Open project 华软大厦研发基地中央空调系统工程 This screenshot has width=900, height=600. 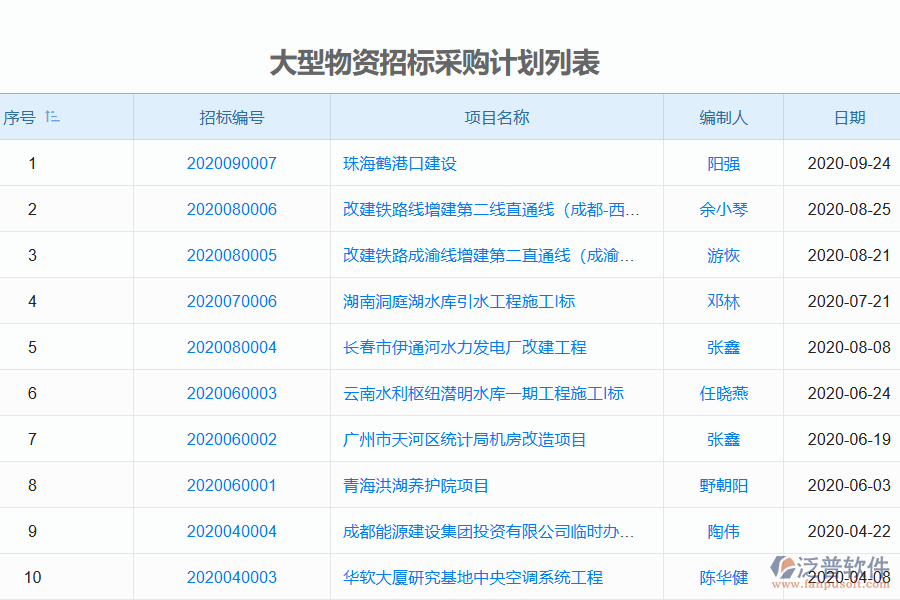point(468,577)
